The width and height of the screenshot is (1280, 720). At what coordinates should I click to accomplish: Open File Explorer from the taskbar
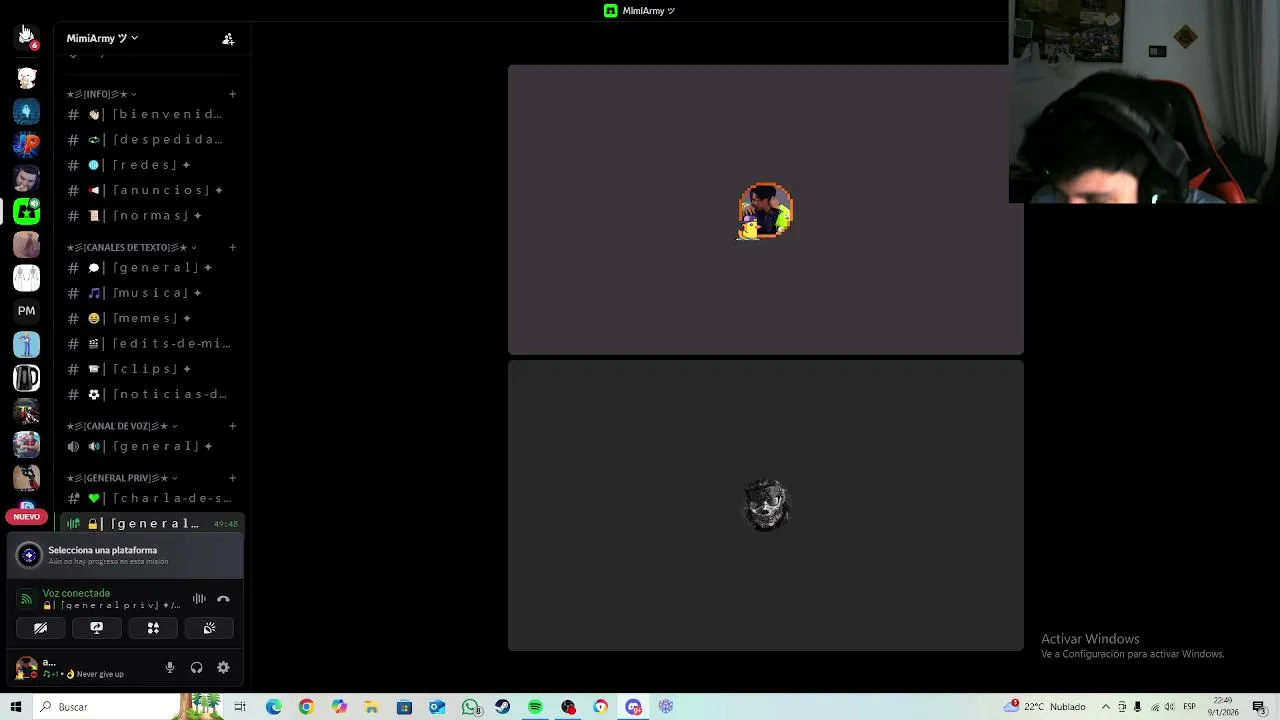(371, 707)
